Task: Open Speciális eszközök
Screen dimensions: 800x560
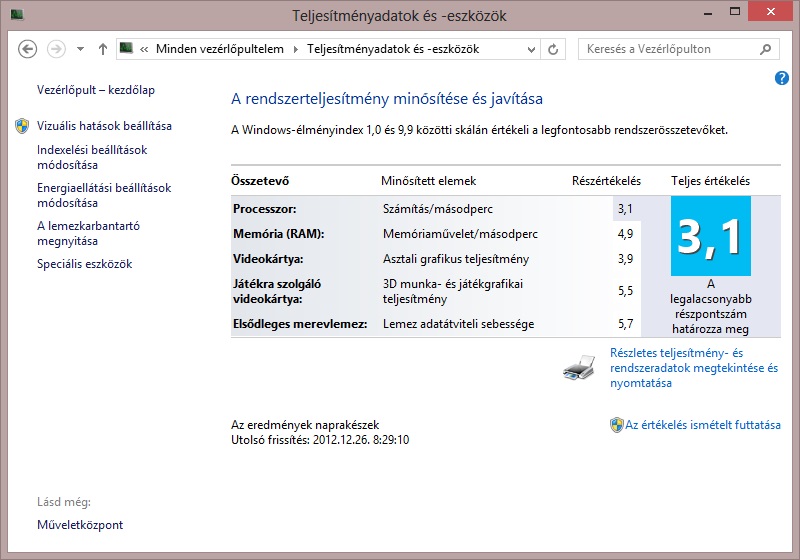Action: click(x=85, y=264)
